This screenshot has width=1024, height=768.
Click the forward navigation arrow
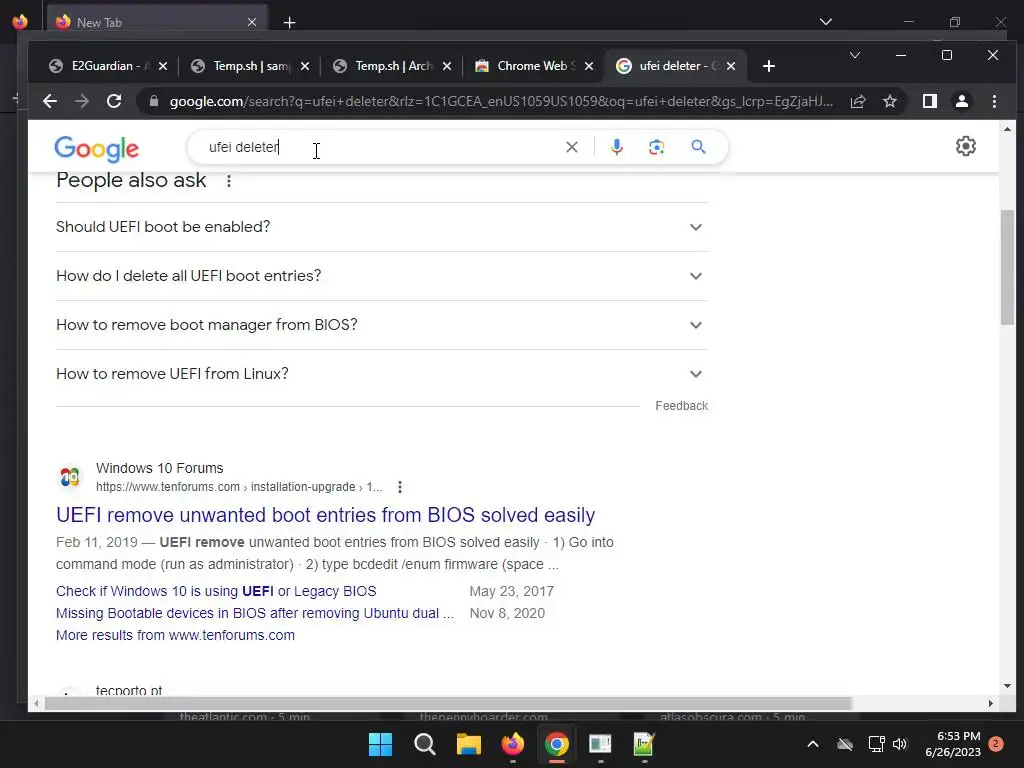[x=82, y=101]
